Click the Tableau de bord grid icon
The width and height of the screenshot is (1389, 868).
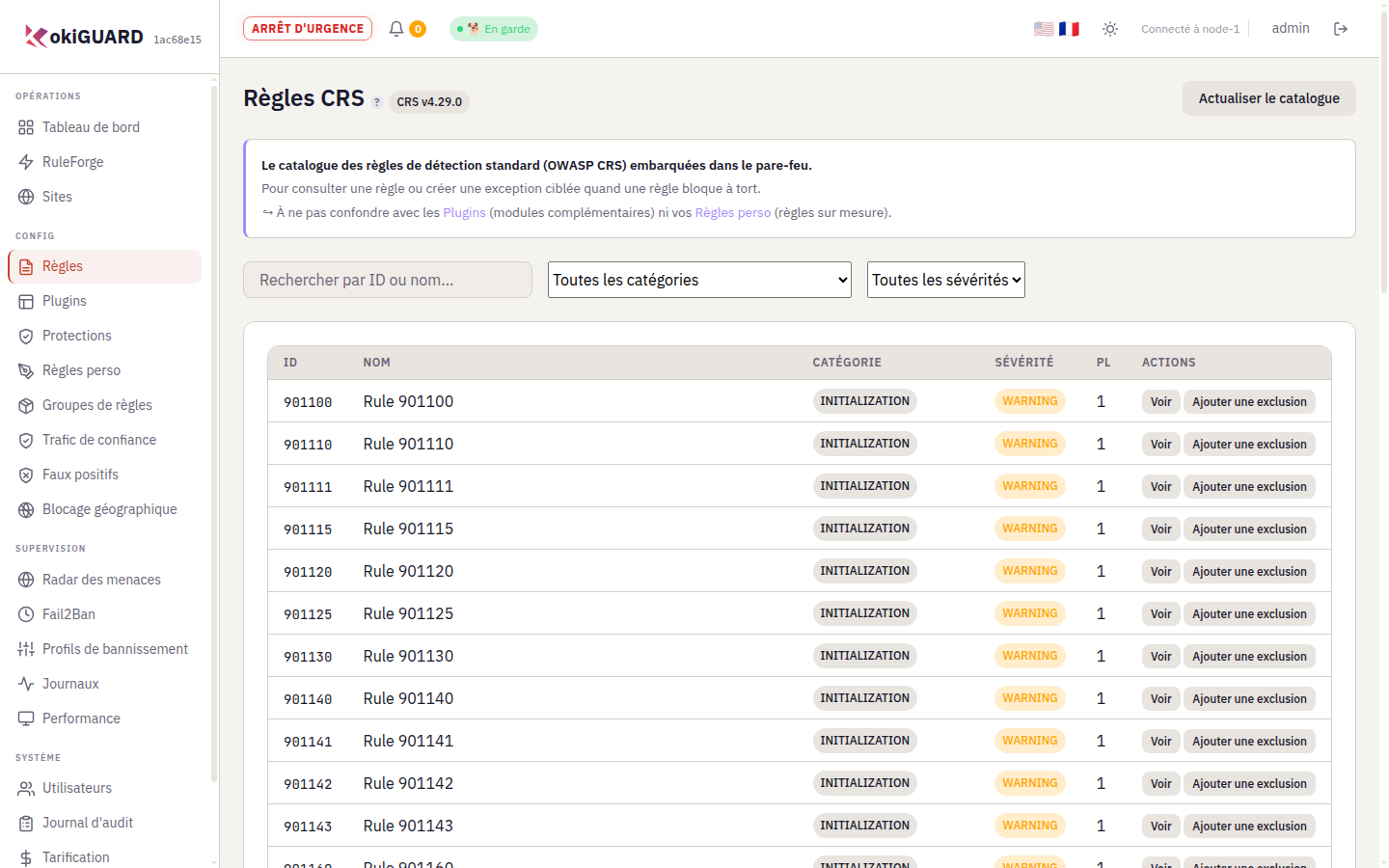coord(26,127)
